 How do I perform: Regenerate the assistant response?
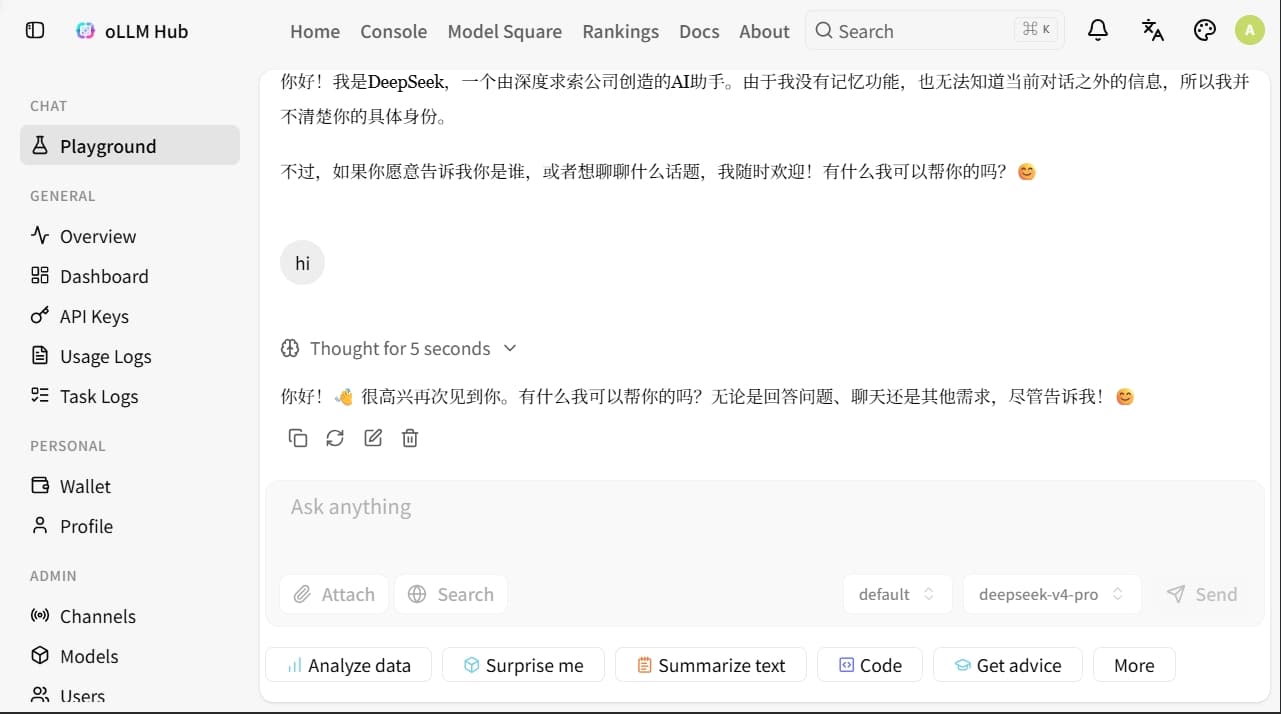point(335,438)
